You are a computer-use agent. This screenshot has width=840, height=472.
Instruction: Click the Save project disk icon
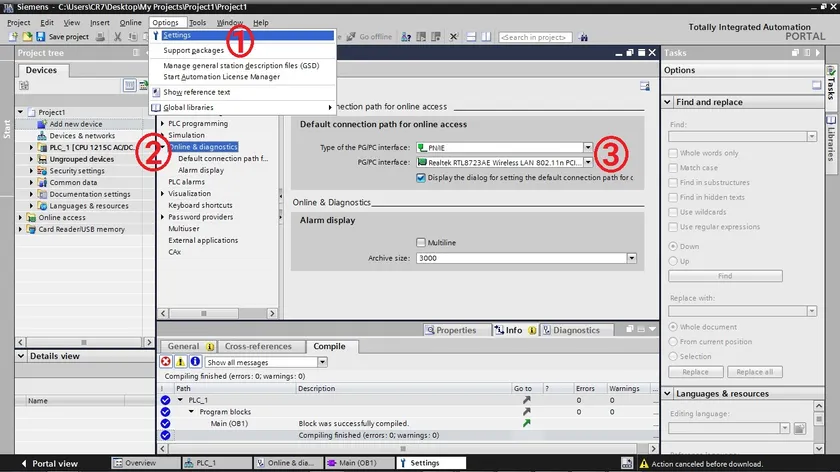(41, 37)
